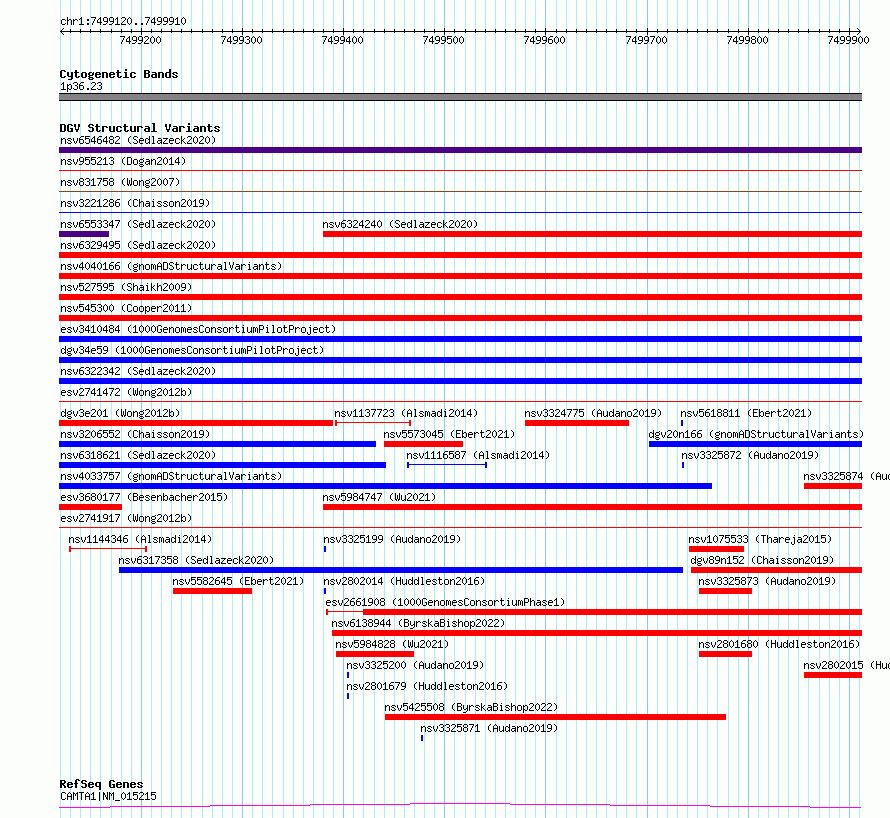Select nsv6317358 (Sedlazeck2020) label
Screen dimensions: 890x818
[x=196, y=560]
